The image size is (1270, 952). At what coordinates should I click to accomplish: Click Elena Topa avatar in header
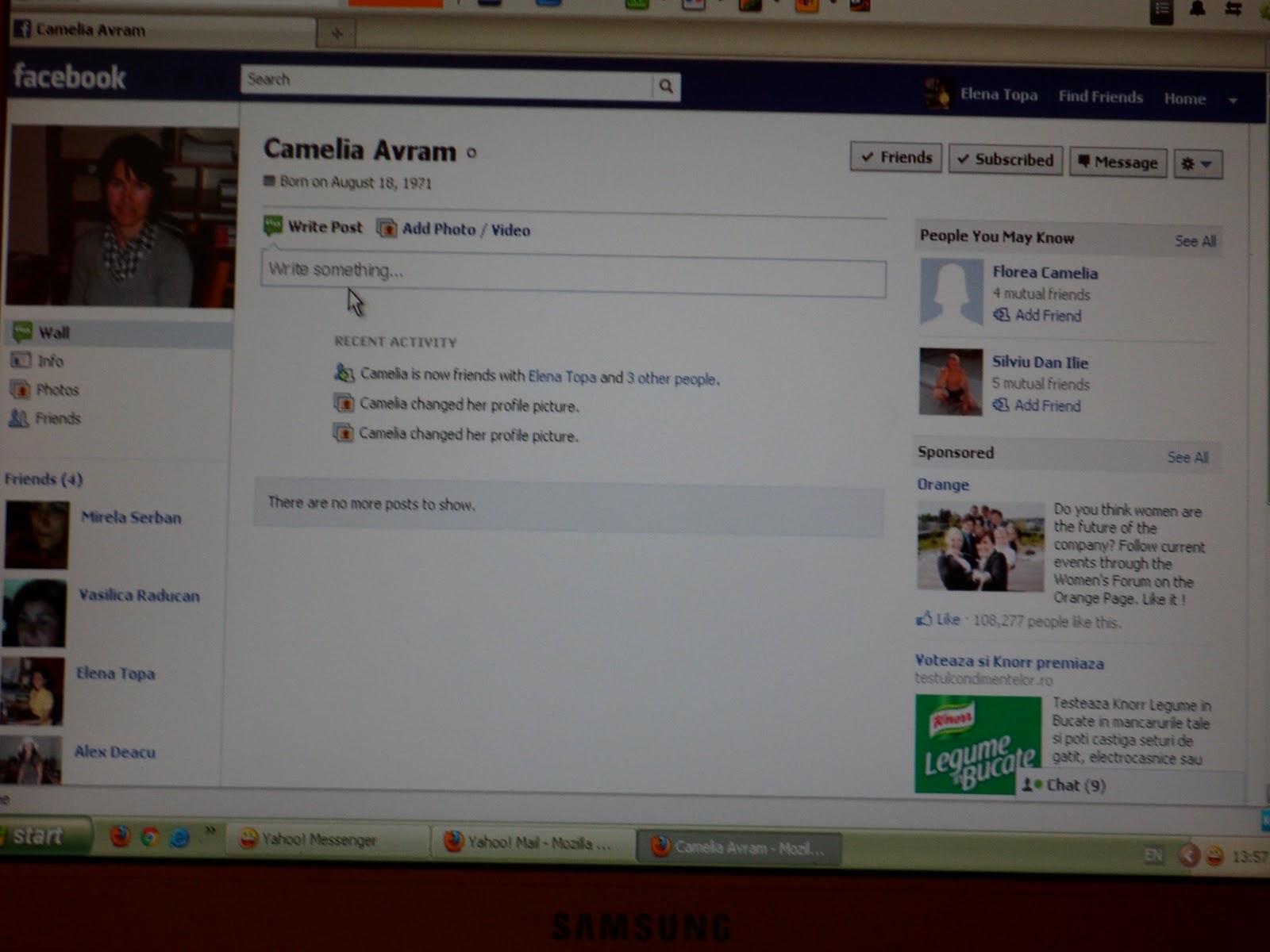pos(938,94)
